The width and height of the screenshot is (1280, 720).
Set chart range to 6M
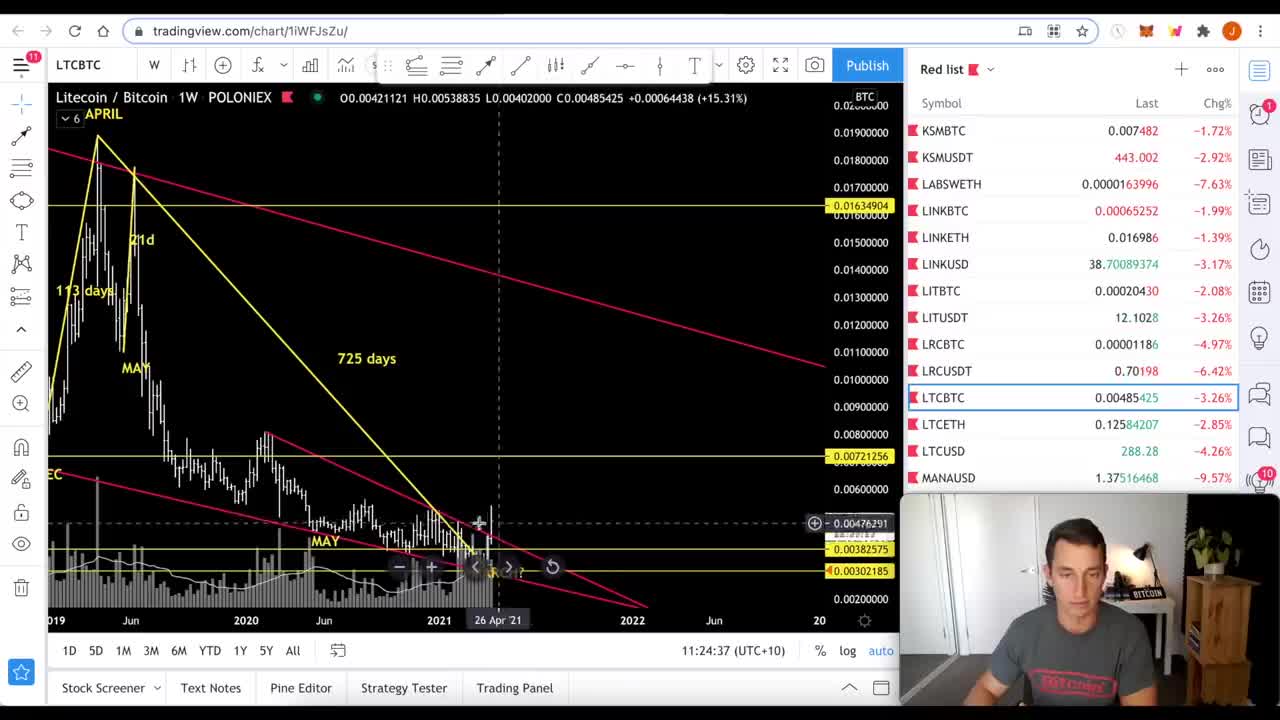[179, 651]
